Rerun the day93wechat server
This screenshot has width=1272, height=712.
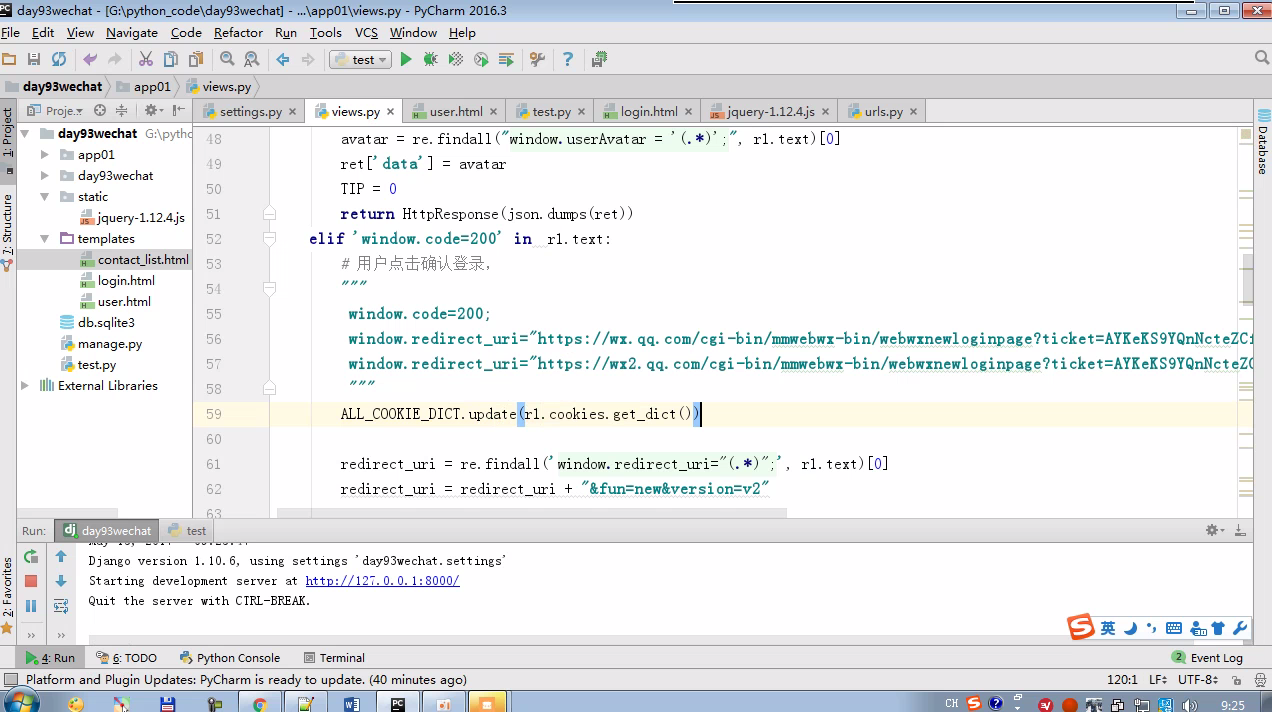[31, 556]
